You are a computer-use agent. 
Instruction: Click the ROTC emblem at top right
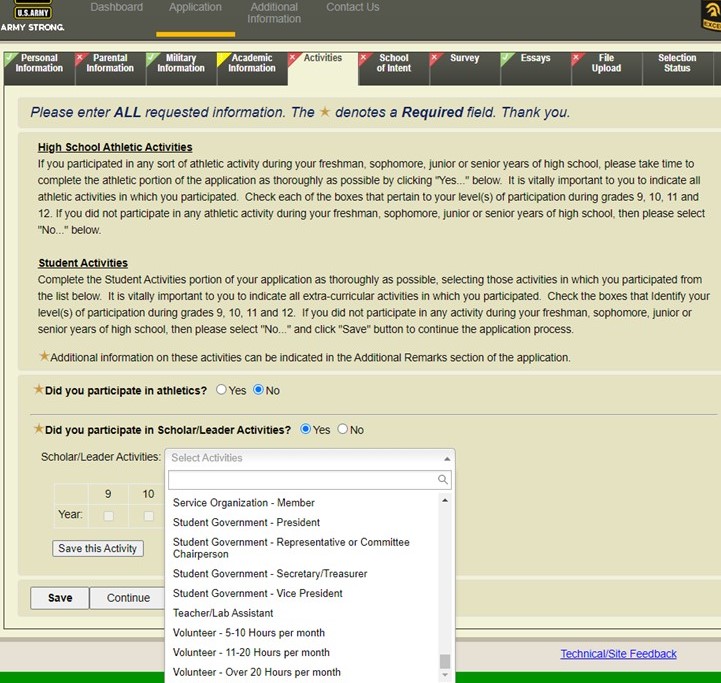(x=711, y=15)
